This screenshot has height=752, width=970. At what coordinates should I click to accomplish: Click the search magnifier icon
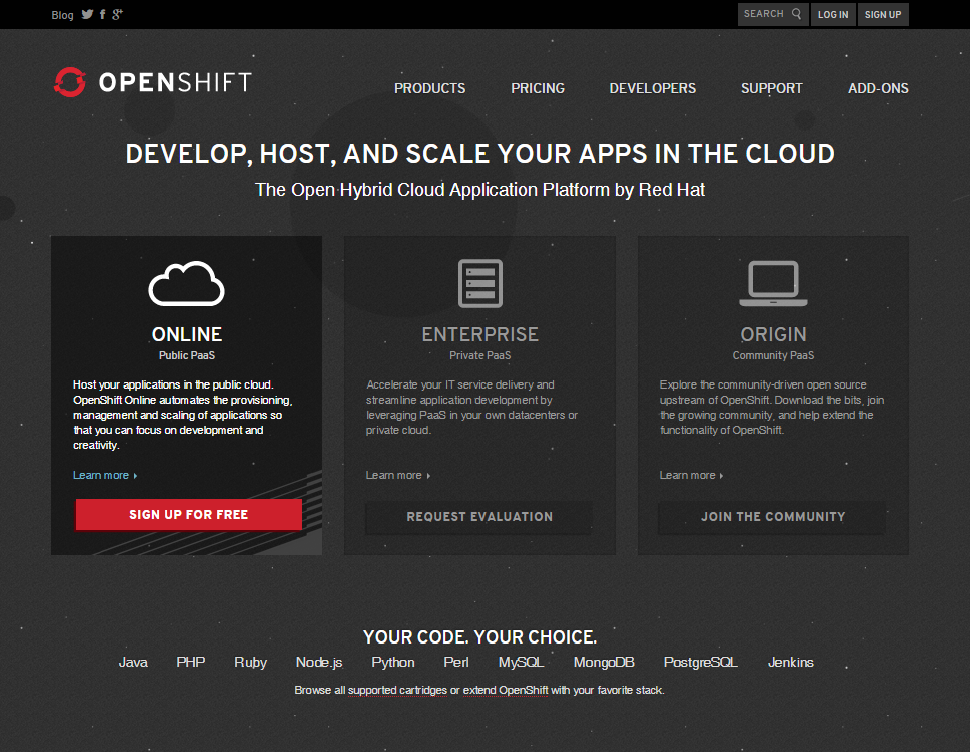coord(796,14)
